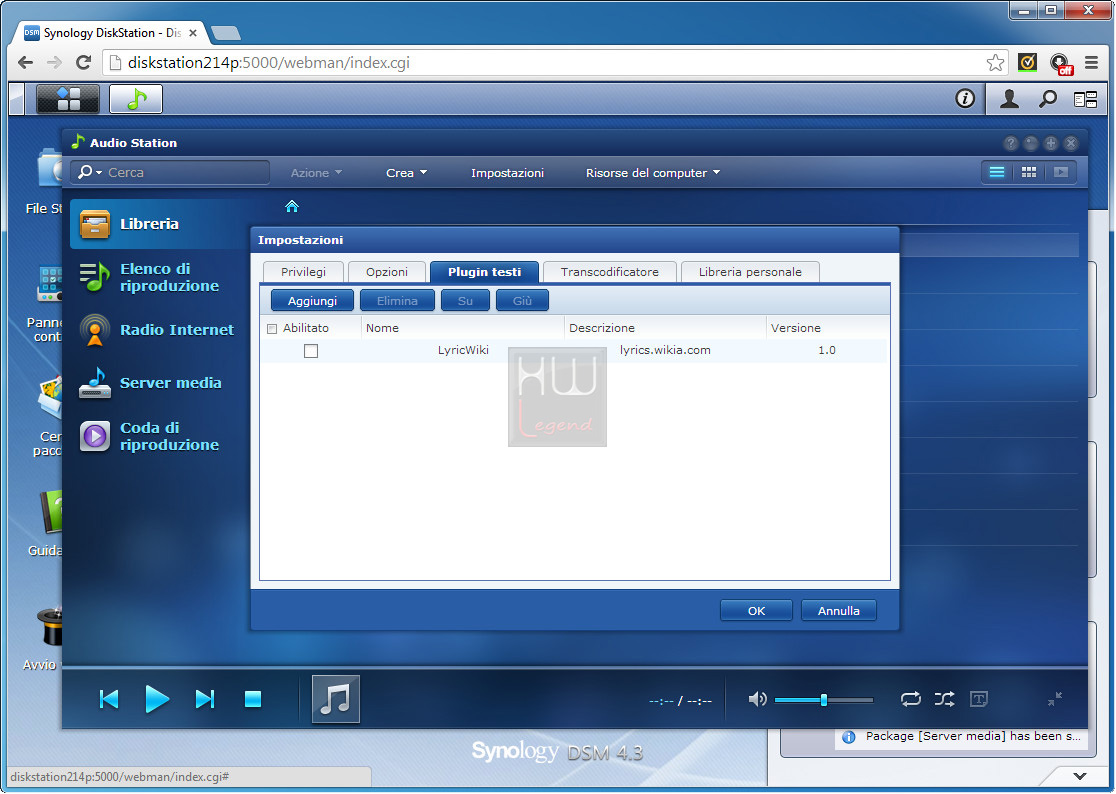Switch to the Opzioni tab
1116x794 pixels.
pos(386,272)
